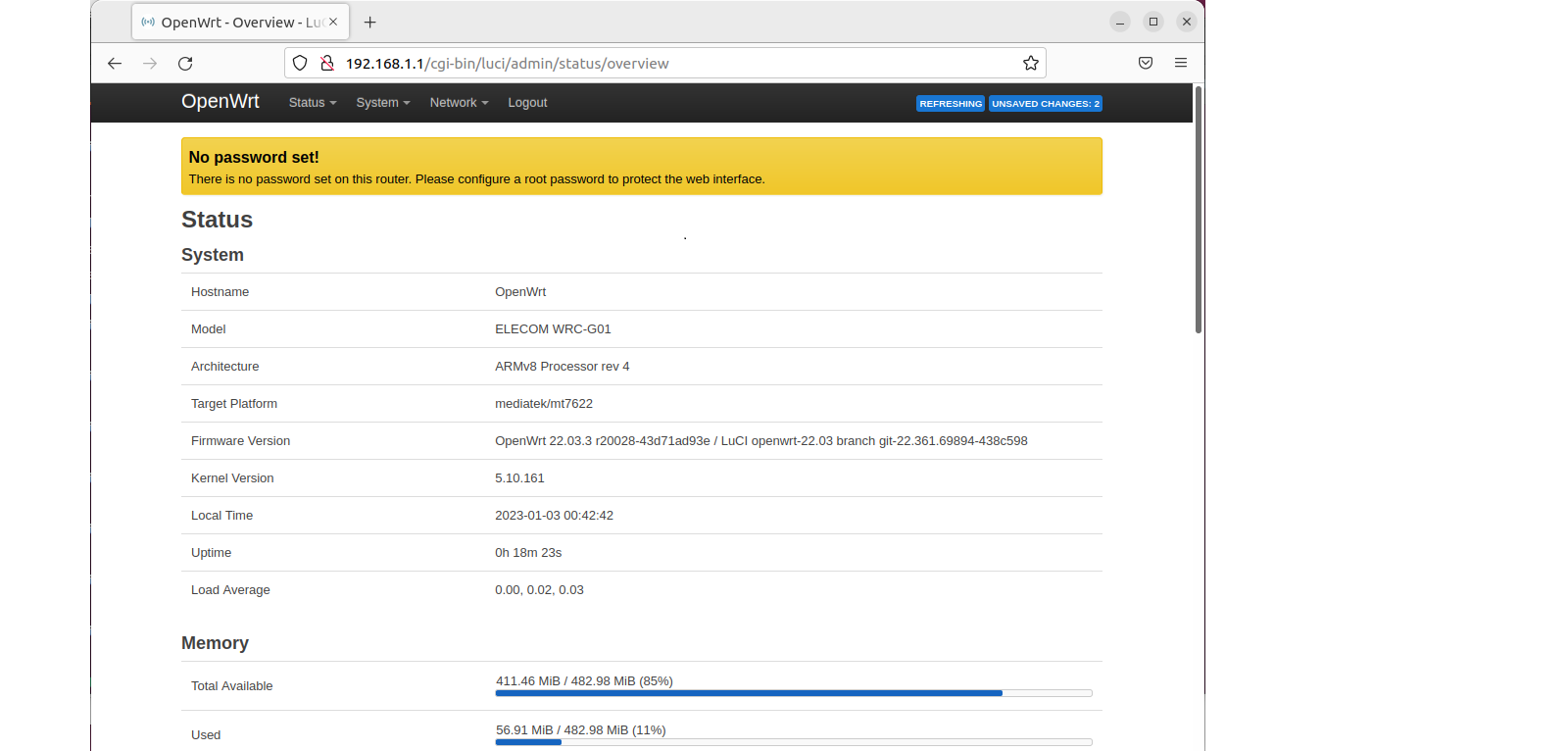1568x751 pixels.
Task: Select the model value ELECOM WRC-G01
Action: [553, 329]
